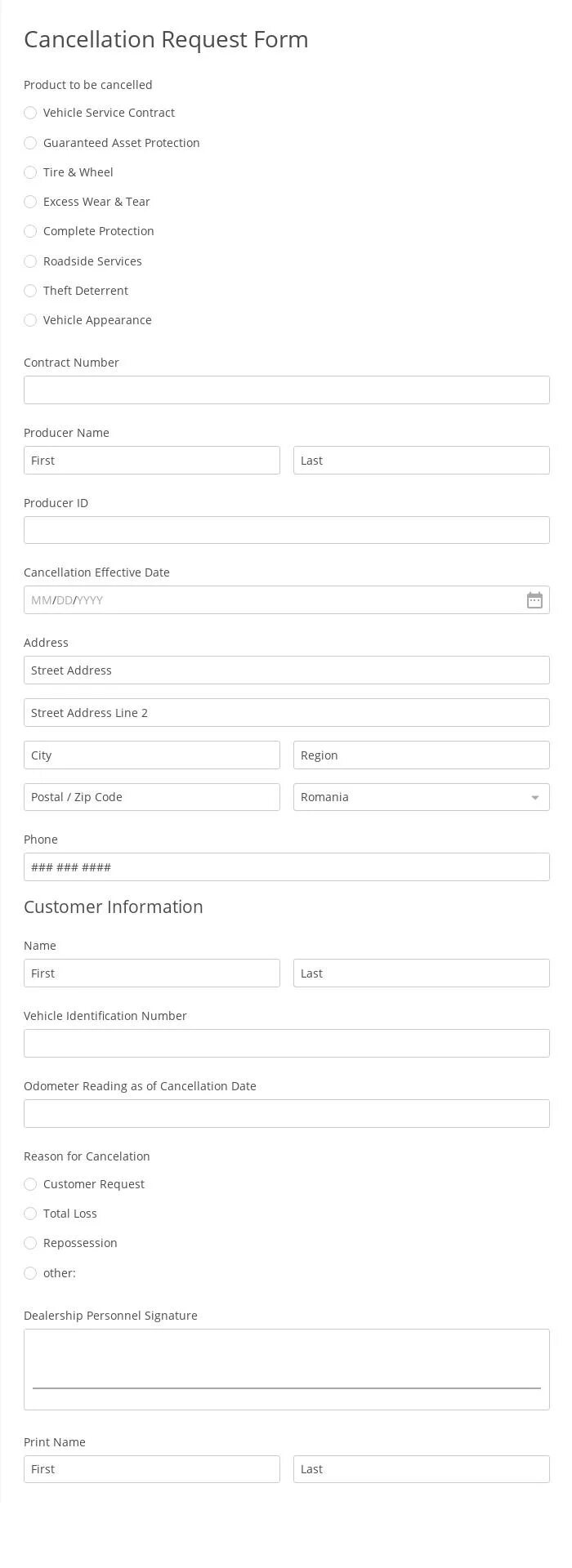
Task: Click the Vehicle Identification Number field
Action: point(286,1044)
